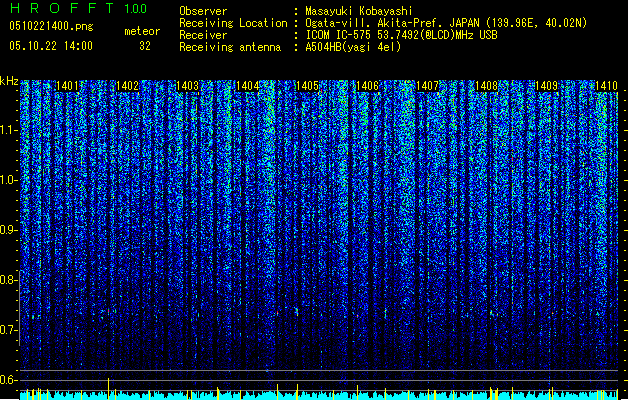Click the 1.0 kHz axis label

click(x=8, y=180)
